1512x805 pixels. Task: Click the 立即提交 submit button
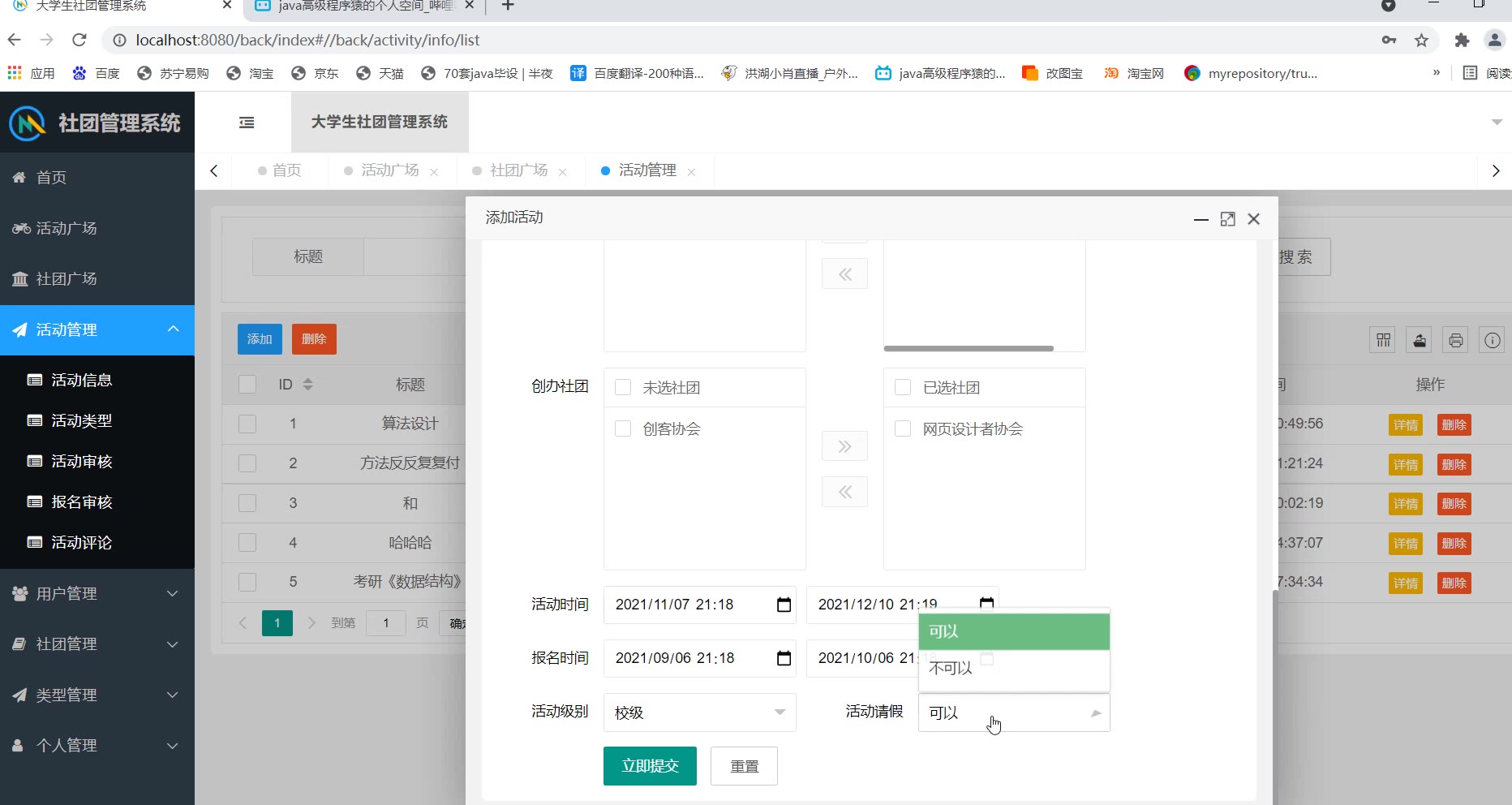(650, 766)
